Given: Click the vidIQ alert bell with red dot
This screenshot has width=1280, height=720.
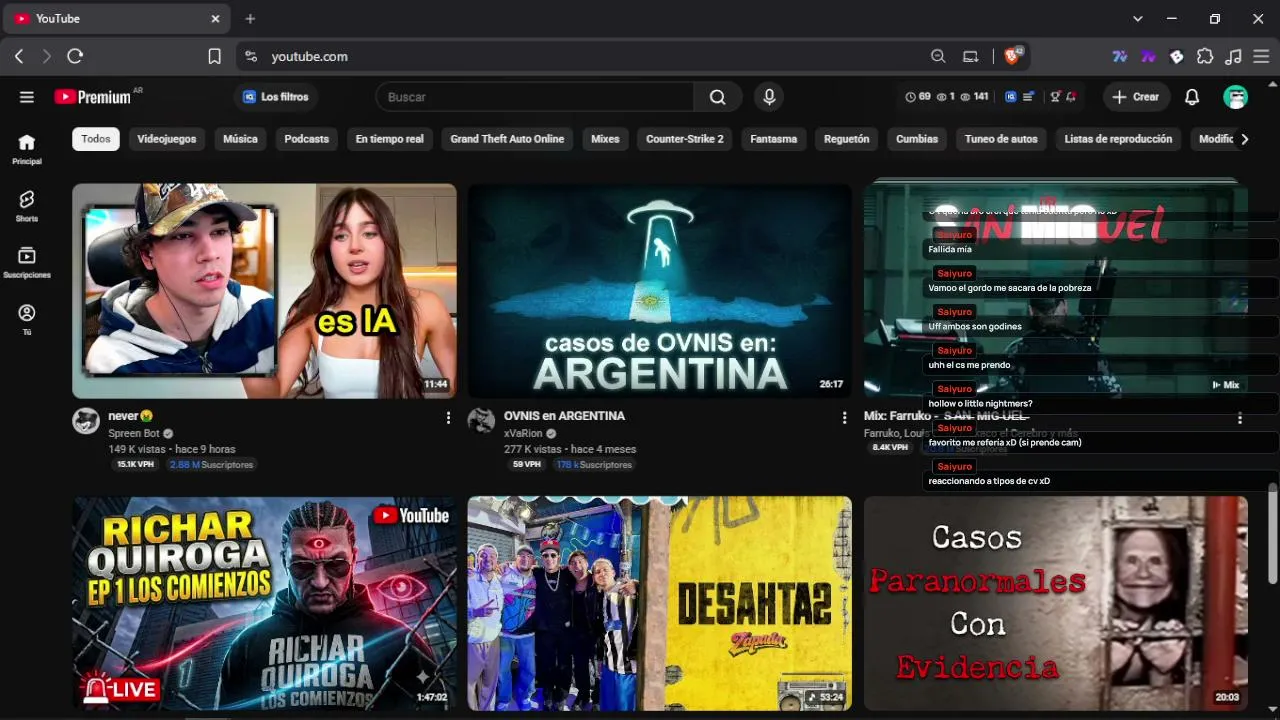Looking at the screenshot, I should 1071,97.
